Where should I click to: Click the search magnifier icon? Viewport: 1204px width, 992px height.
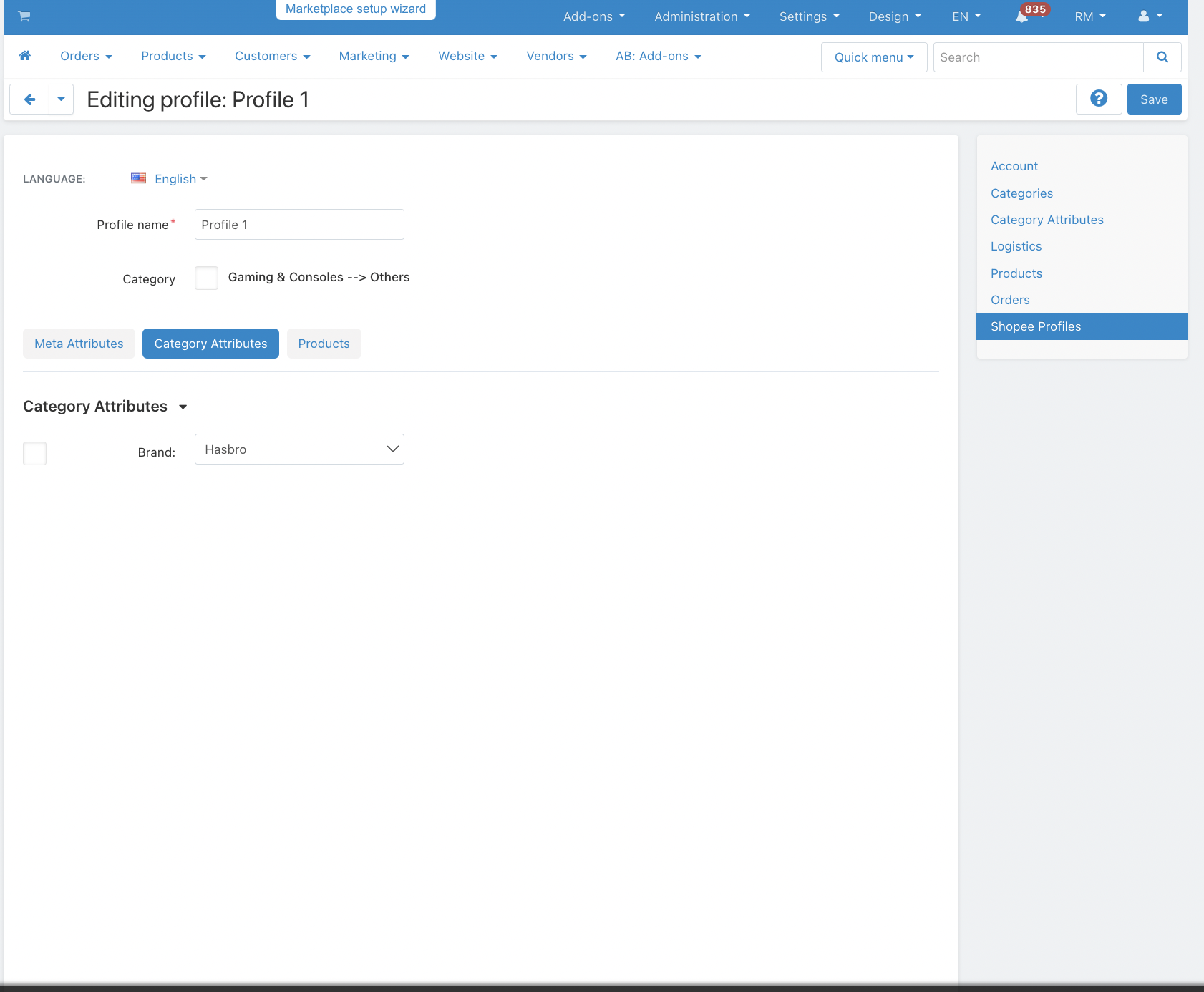(x=1162, y=57)
